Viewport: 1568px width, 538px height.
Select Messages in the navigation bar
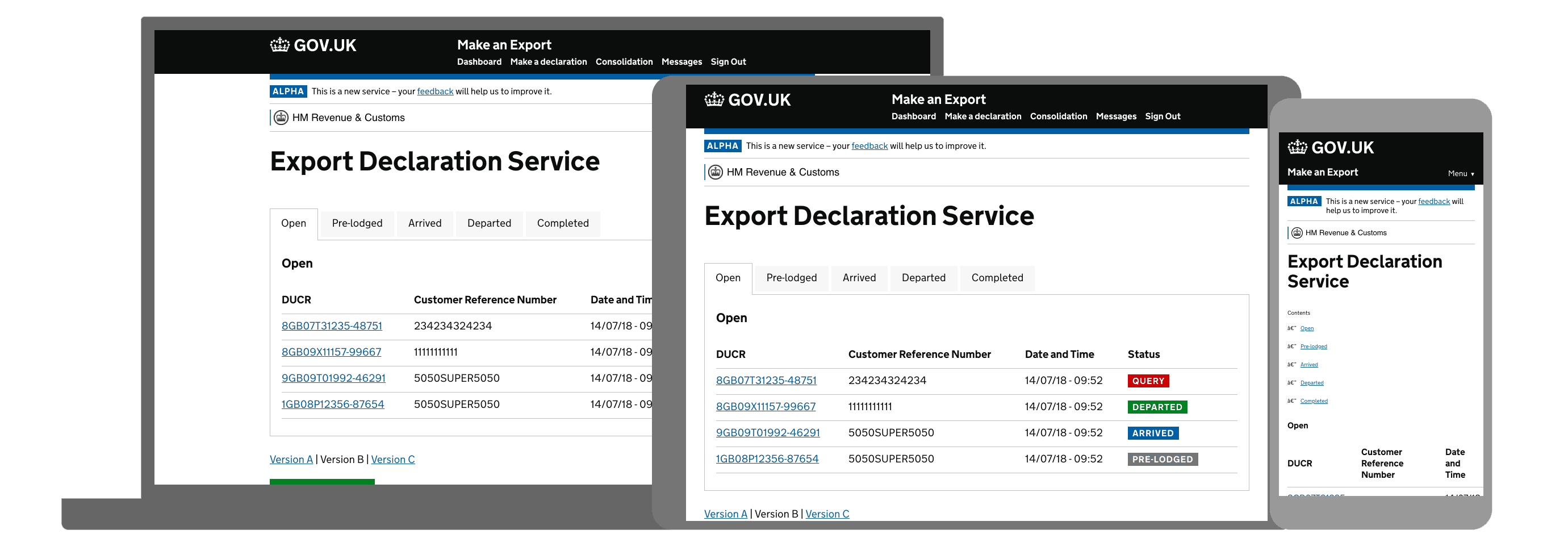point(1117,116)
